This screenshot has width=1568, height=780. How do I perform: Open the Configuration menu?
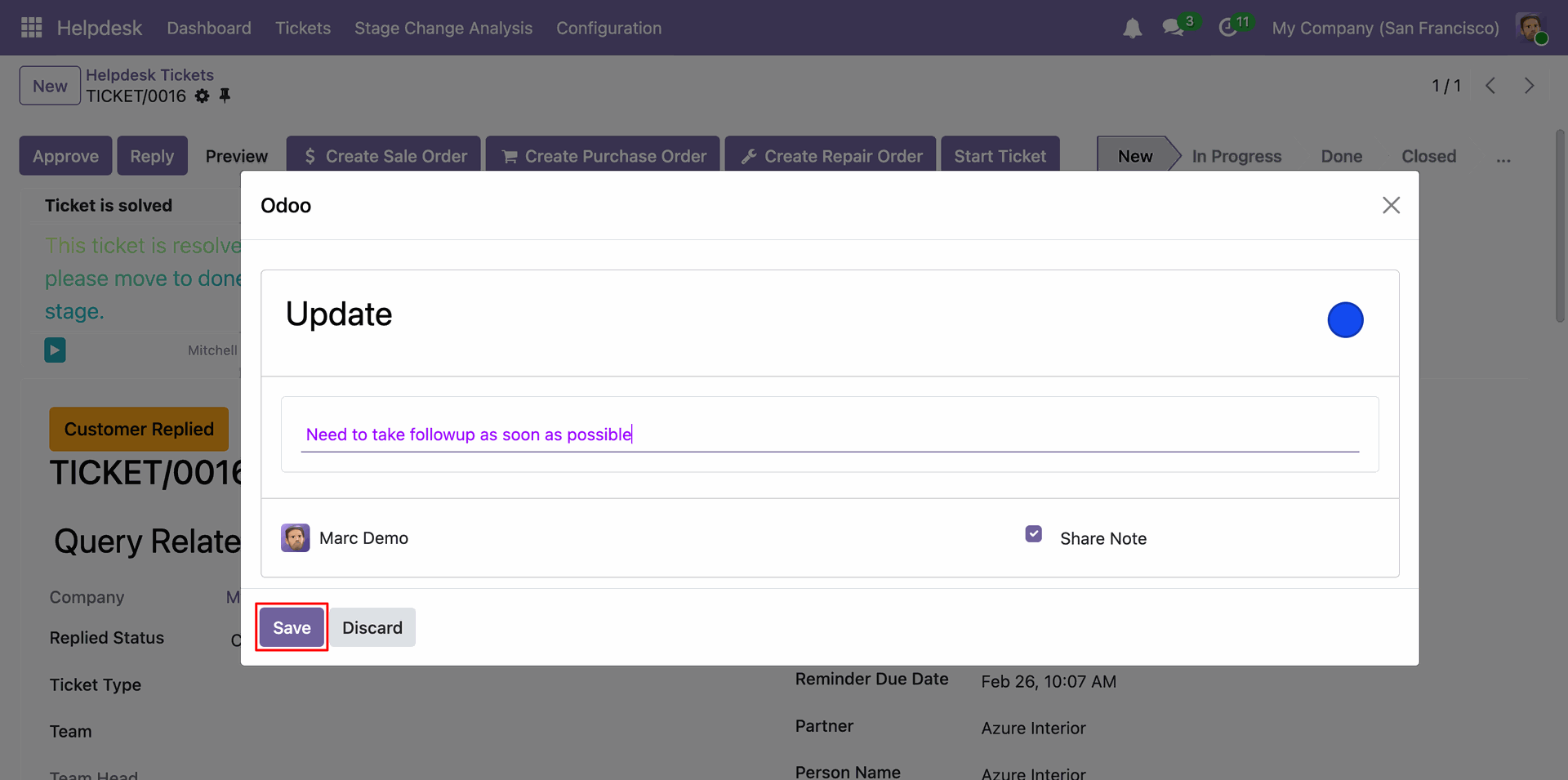(609, 28)
